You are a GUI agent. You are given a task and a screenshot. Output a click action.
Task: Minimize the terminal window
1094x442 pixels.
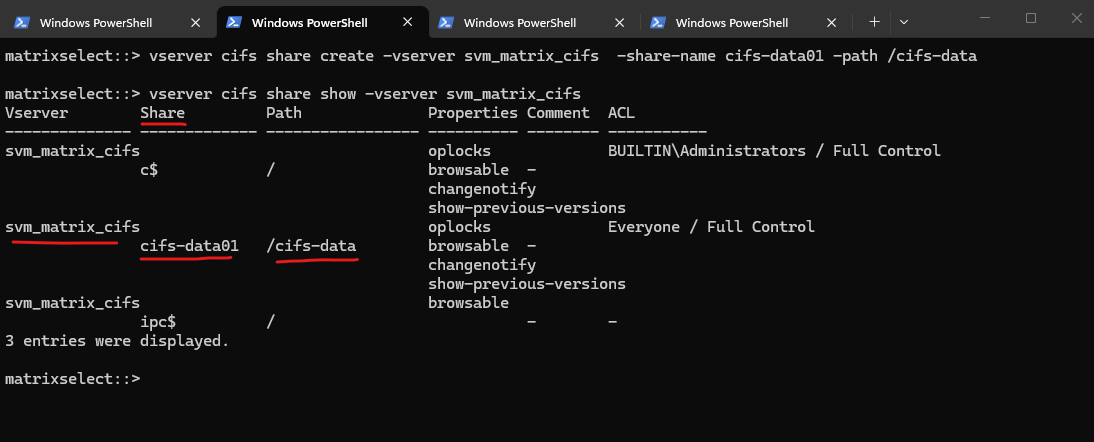985,18
